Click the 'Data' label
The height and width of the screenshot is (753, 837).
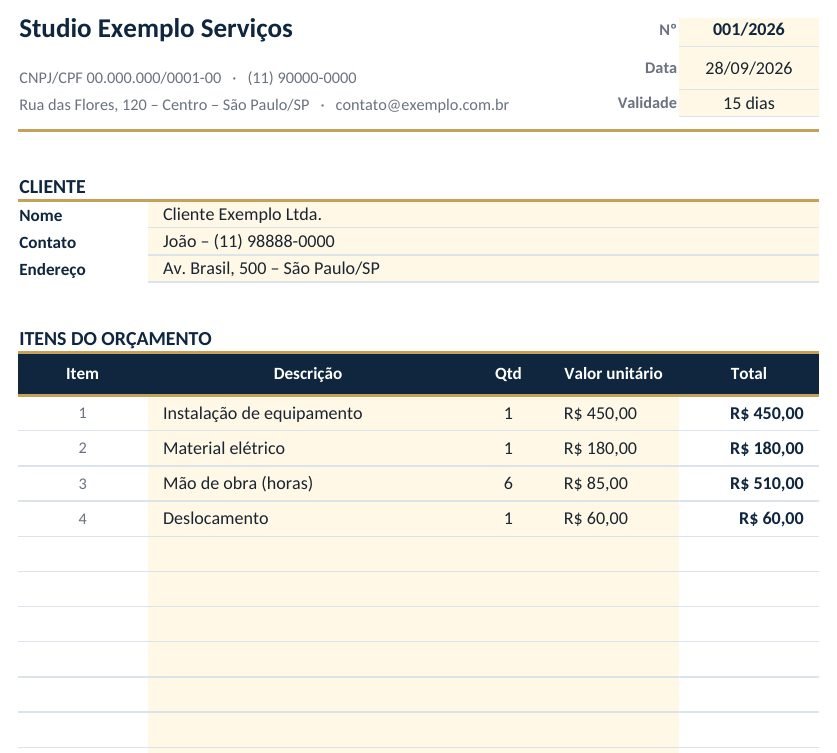pyautogui.click(x=661, y=68)
